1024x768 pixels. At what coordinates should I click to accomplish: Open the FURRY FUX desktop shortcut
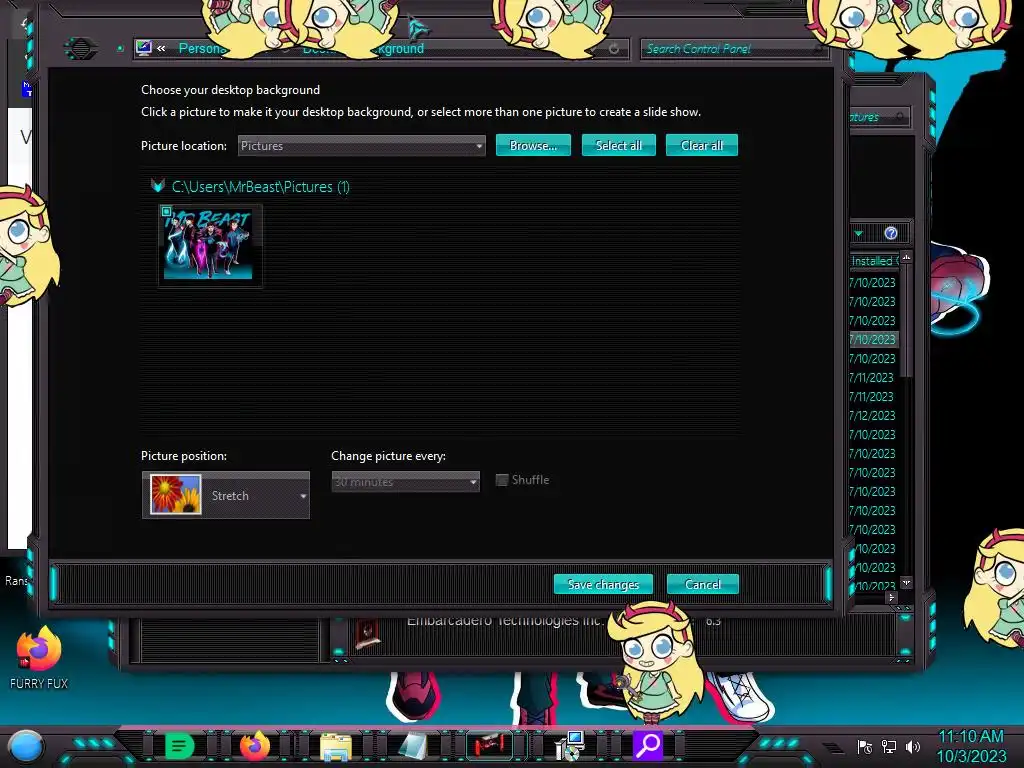39,657
